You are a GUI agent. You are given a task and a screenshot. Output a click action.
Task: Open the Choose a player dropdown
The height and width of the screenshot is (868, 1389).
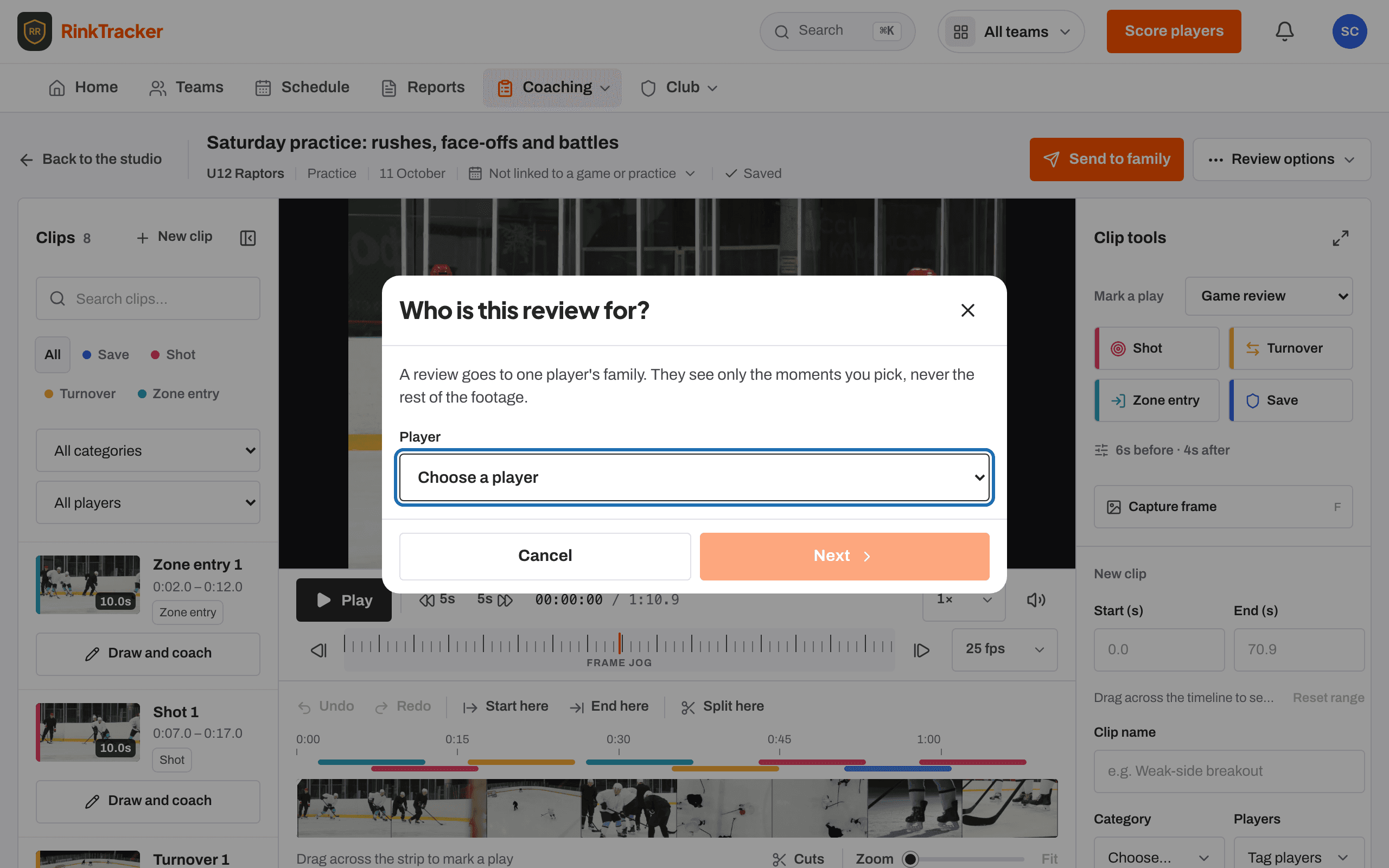[694, 477]
